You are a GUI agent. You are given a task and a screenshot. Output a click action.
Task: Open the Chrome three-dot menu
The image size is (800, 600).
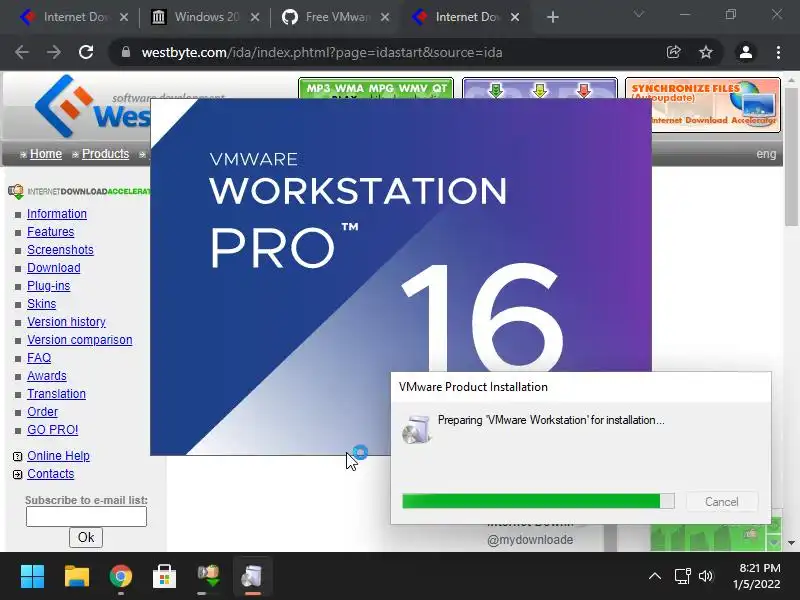[778, 52]
